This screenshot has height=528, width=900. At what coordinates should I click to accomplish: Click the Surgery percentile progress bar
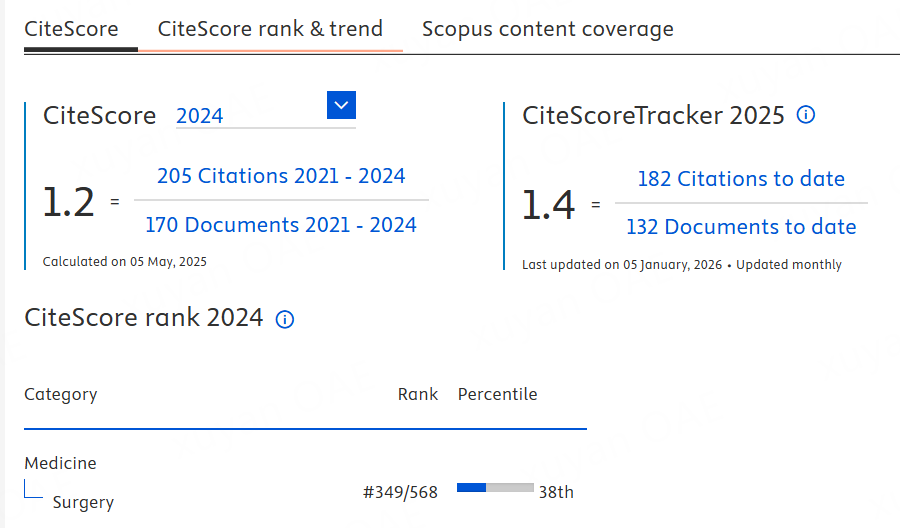pyautogui.click(x=494, y=488)
